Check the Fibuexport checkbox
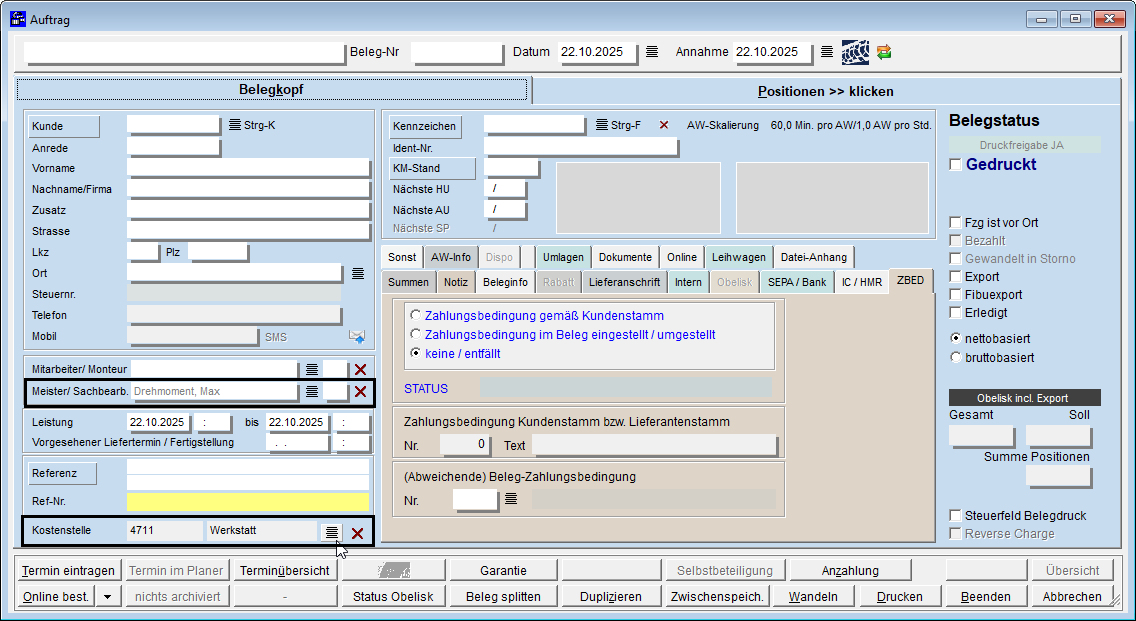Viewport: 1136px width, 621px height. click(956, 295)
